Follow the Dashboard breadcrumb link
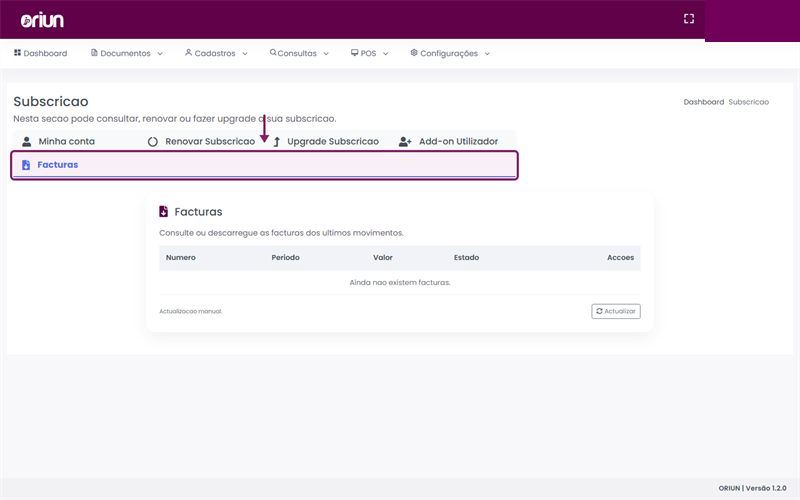The height and width of the screenshot is (500, 800). 704,102
